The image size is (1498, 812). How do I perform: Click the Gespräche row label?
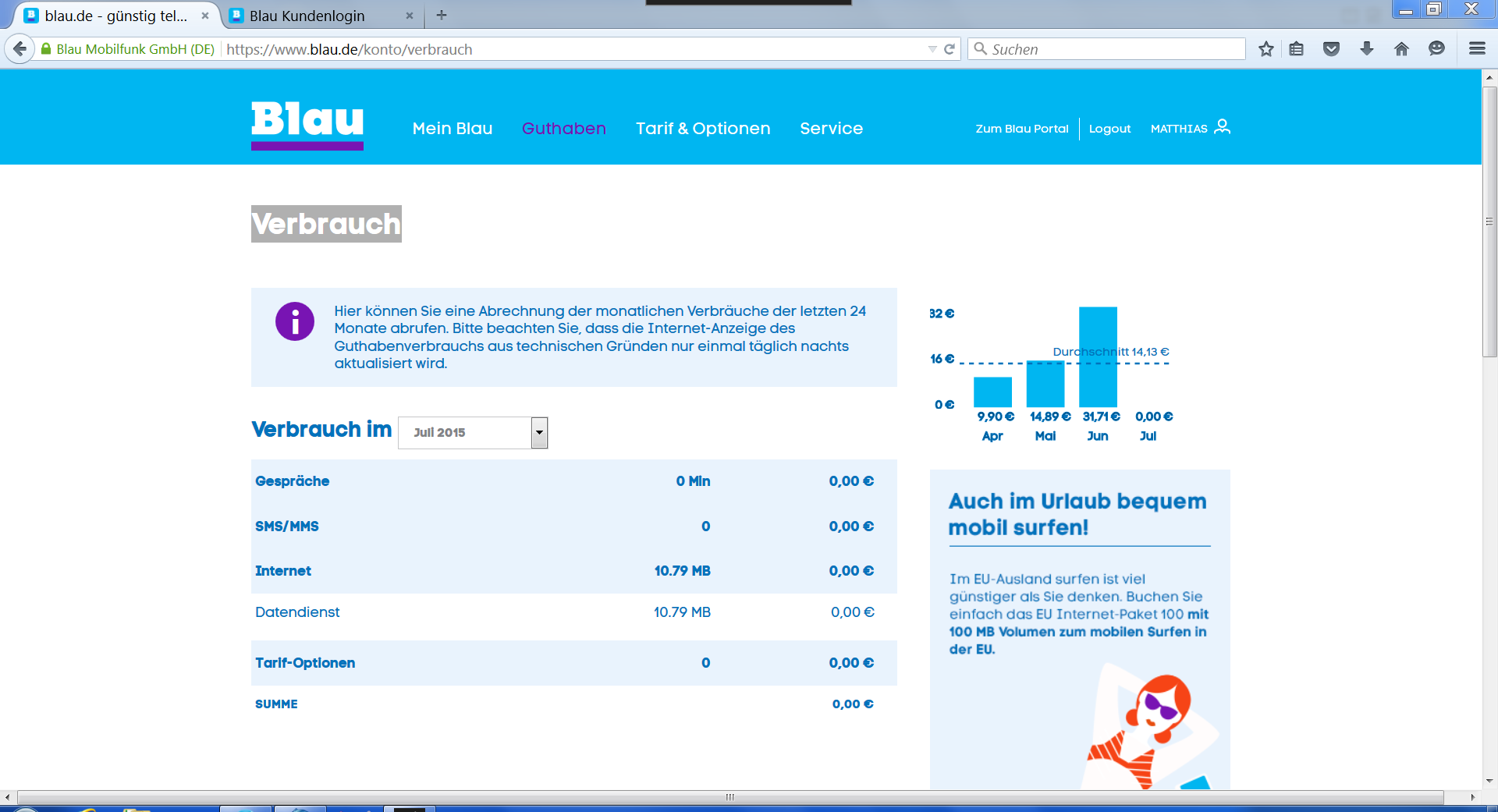pyautogui.click(x=292, y=481)
